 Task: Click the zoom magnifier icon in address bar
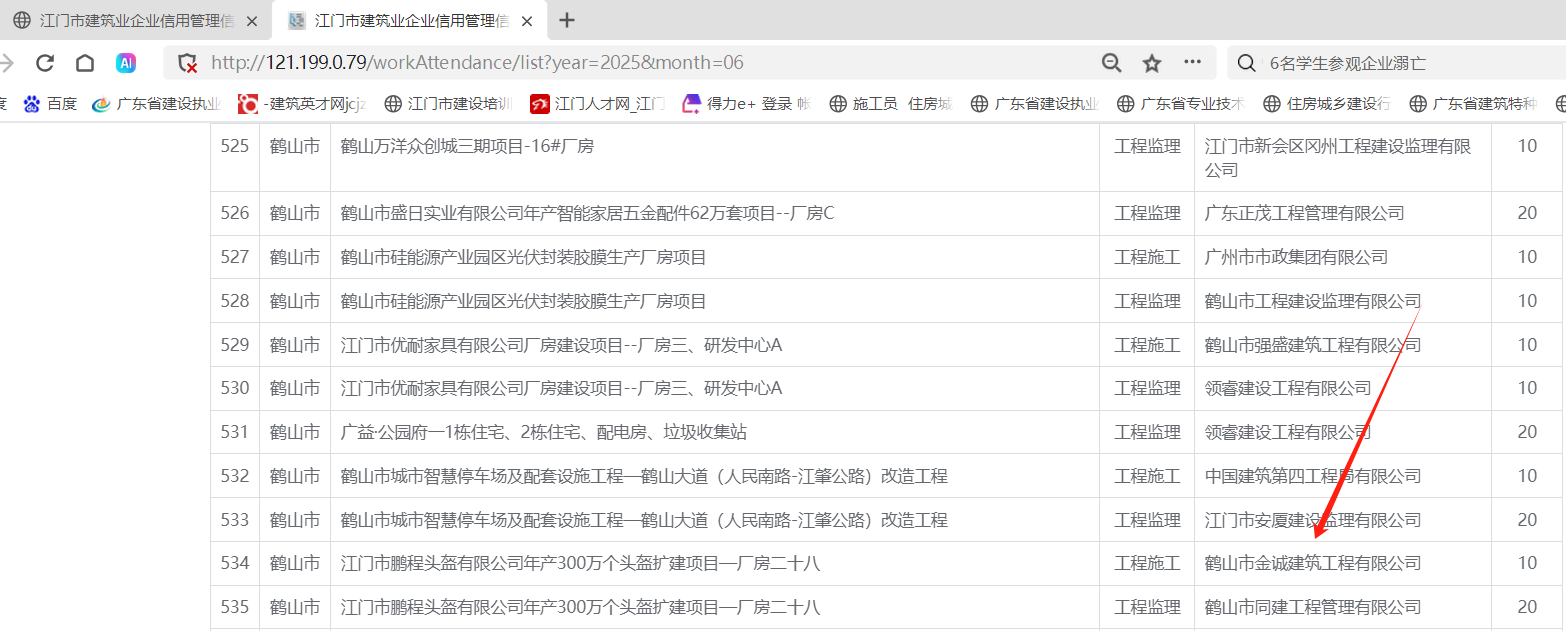[1111, 63]
